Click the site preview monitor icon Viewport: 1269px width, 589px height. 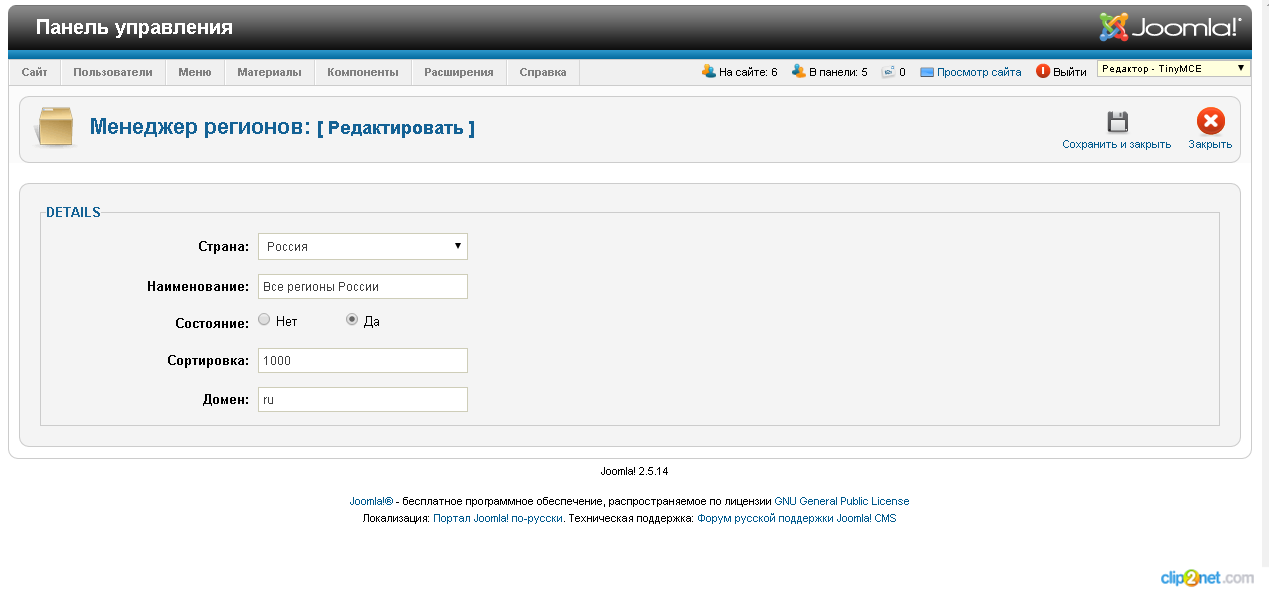(x=927, y=72)
